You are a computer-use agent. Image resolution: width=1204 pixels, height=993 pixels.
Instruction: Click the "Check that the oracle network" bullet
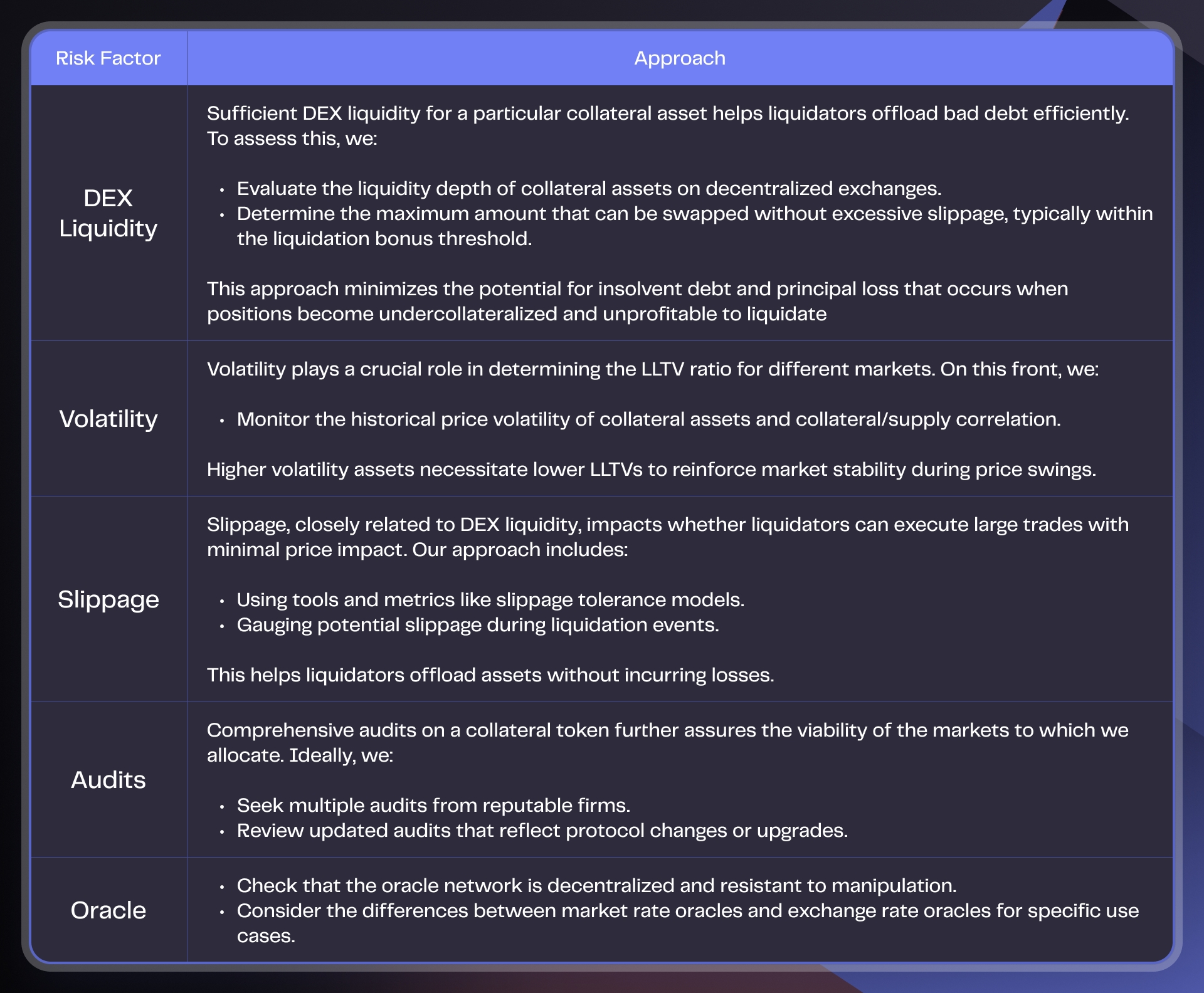[596, 886]
